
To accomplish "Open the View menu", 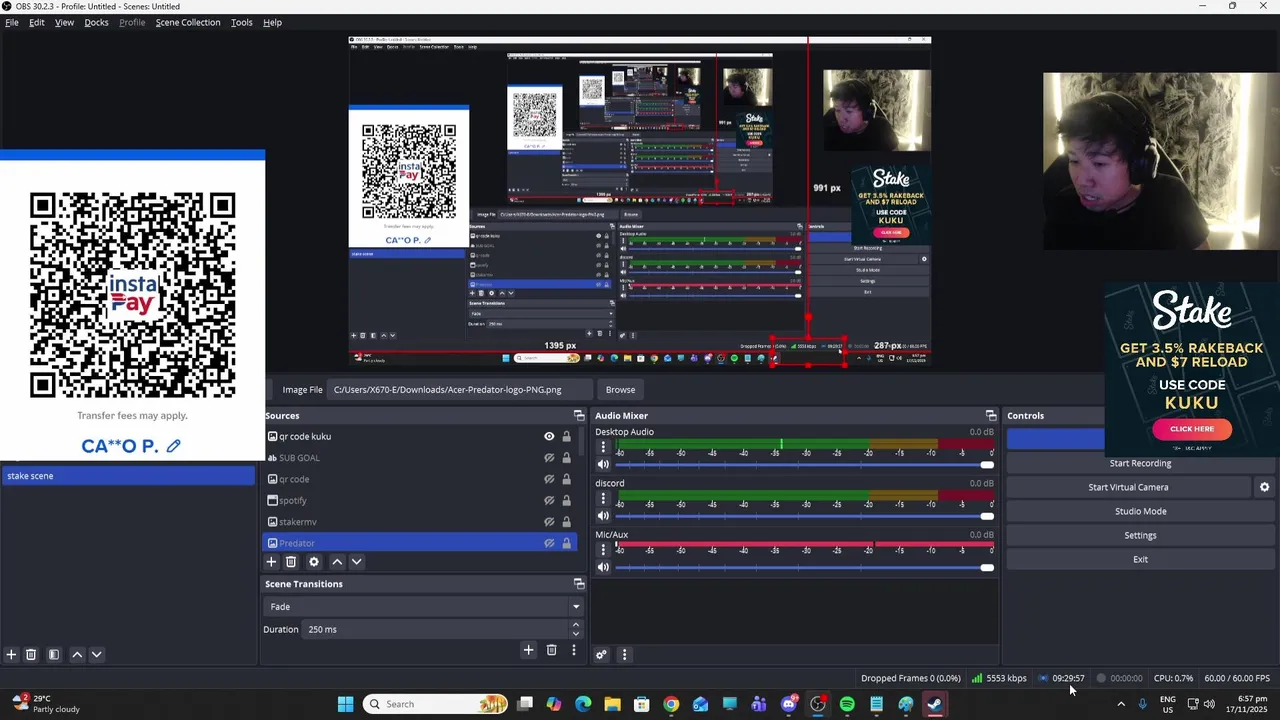I will coord(64,22).
